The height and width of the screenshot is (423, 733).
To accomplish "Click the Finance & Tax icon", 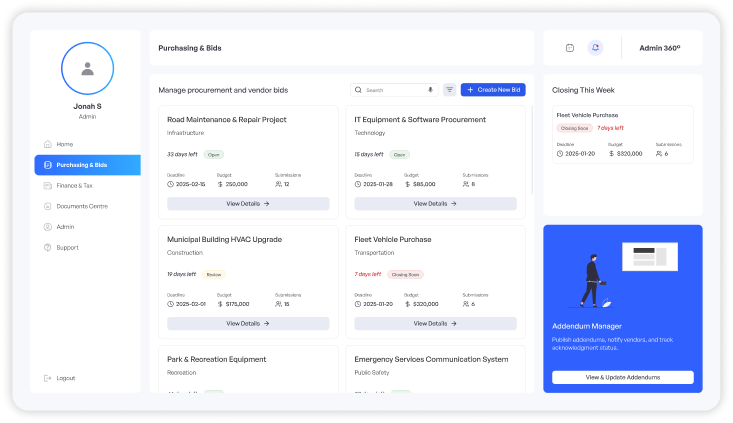I will pyautogui.click(x=47, y=186).
